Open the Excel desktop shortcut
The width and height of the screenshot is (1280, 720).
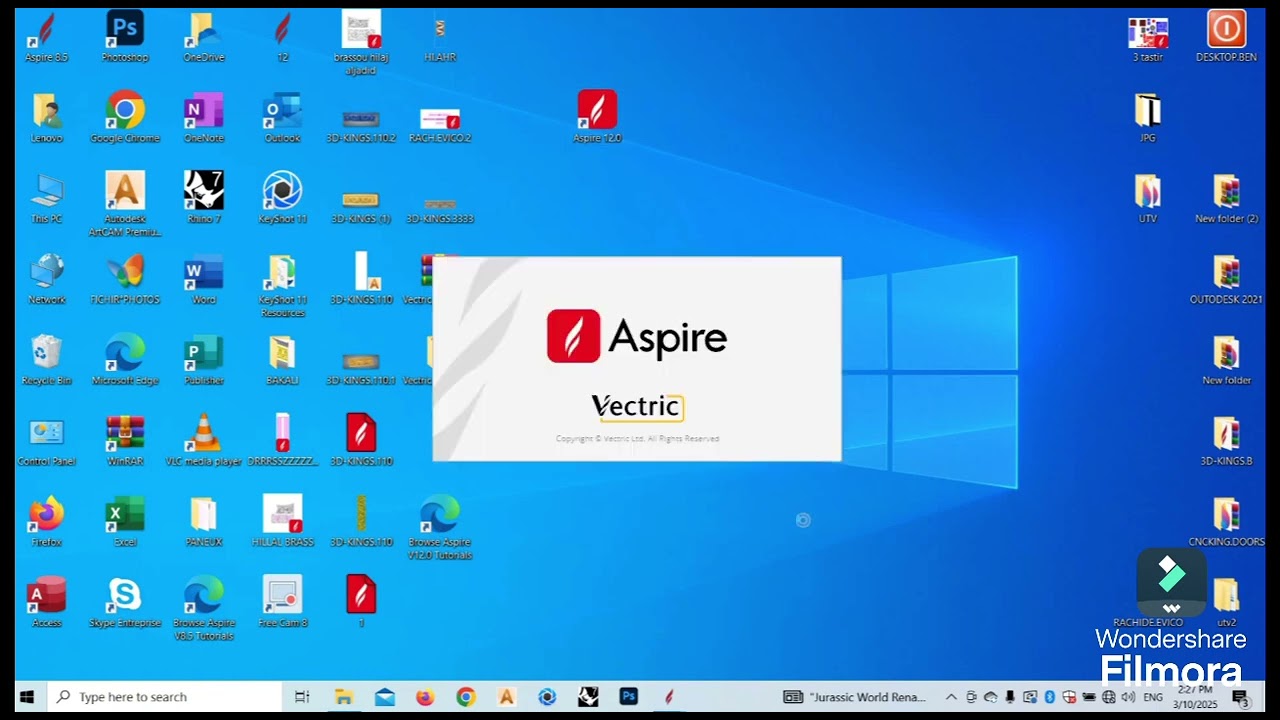(x=125, y=523)
